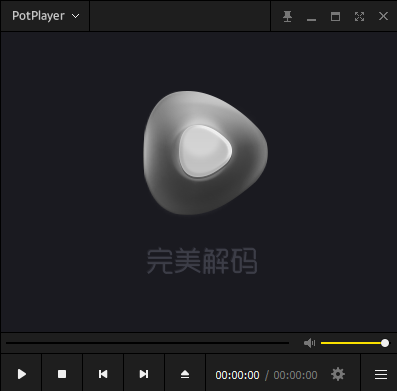The image size is (397, 391).
Task: Skip to the previous track
Action: pos(103,374)
